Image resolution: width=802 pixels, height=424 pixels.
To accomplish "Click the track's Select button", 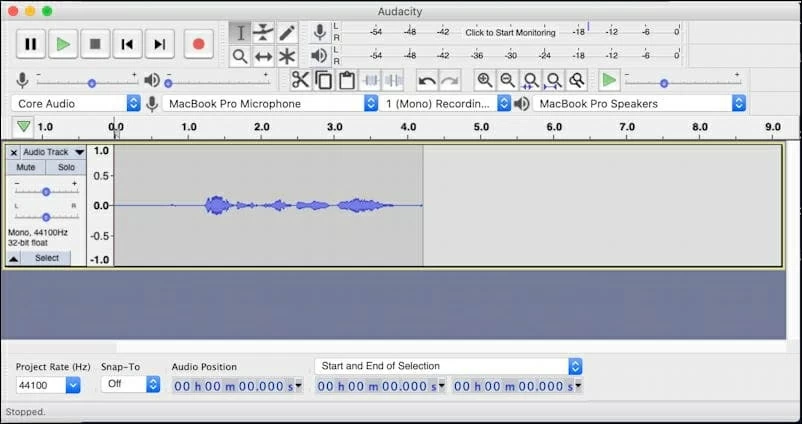I will pos(47,258).
